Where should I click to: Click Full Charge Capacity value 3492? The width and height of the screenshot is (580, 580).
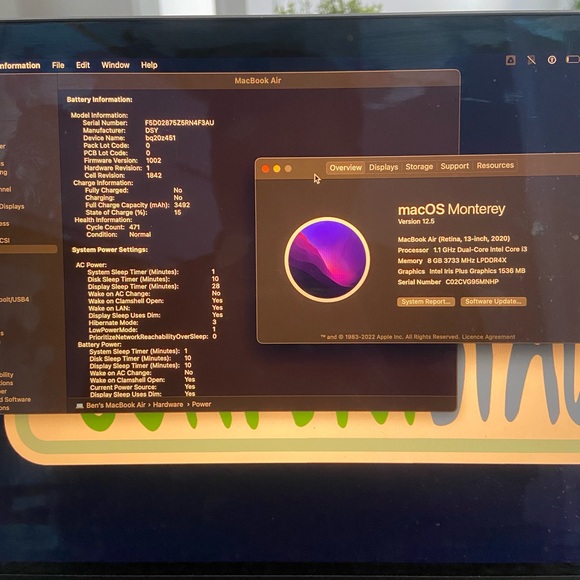(x=182, y=205)
